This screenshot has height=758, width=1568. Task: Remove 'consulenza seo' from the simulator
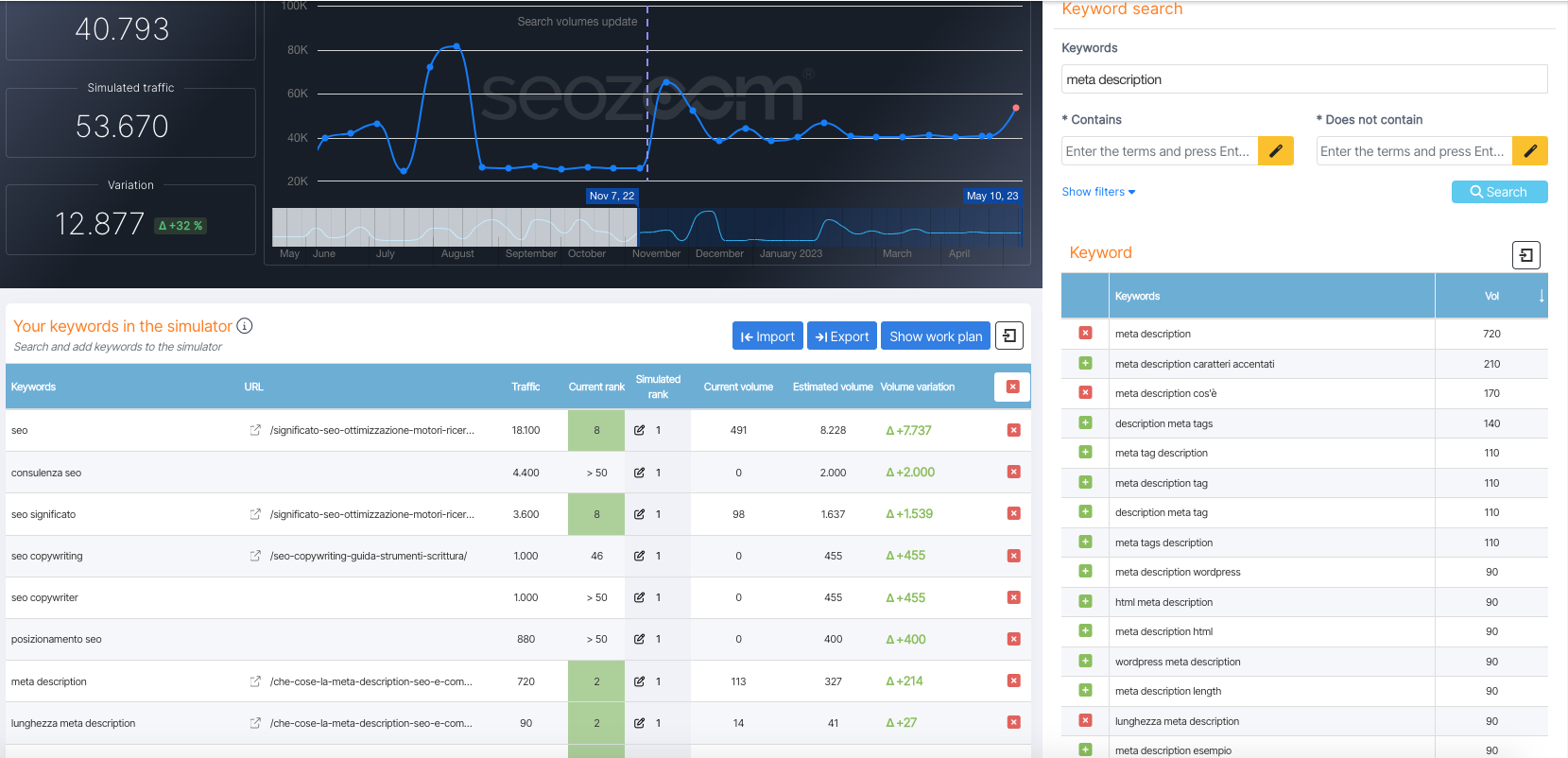pos(1013,472)
